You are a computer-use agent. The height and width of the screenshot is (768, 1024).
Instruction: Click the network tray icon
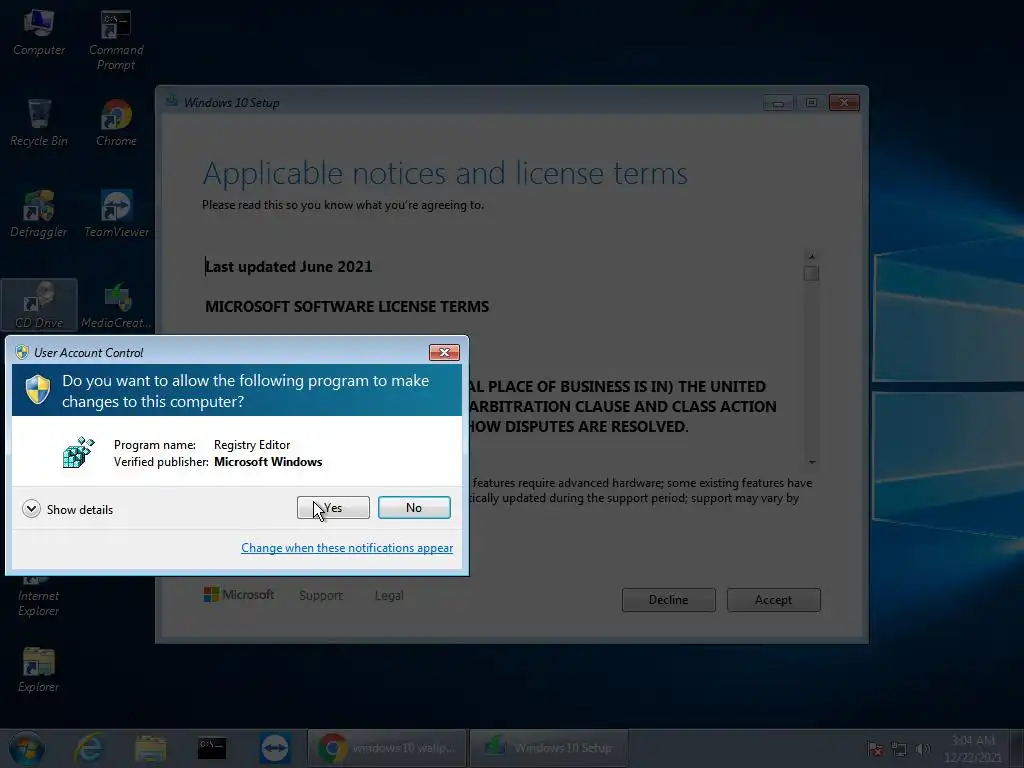[x=899, y=749]
